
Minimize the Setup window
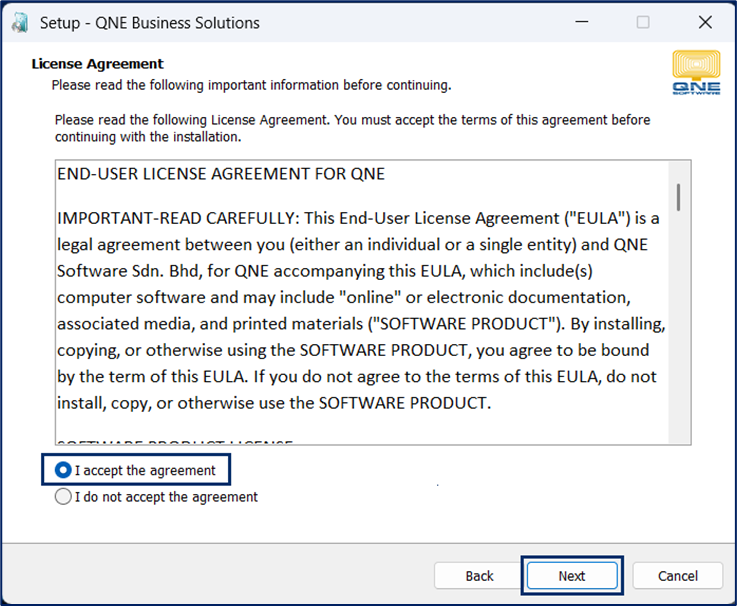pyautogui.click(x=582, y=22)
